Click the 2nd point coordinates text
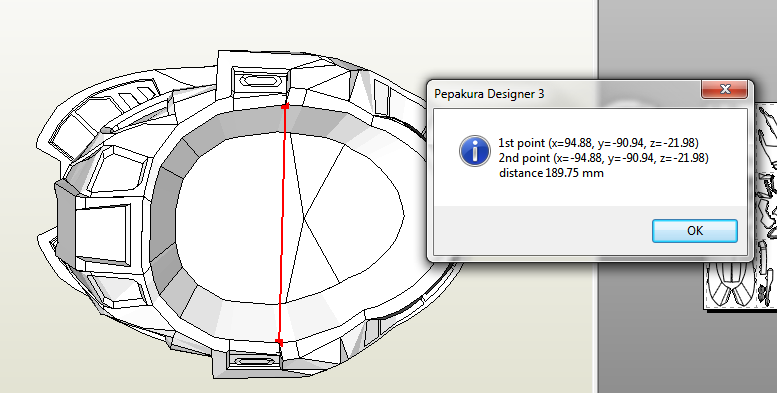777x393 pixels. (x=603, y=158)
